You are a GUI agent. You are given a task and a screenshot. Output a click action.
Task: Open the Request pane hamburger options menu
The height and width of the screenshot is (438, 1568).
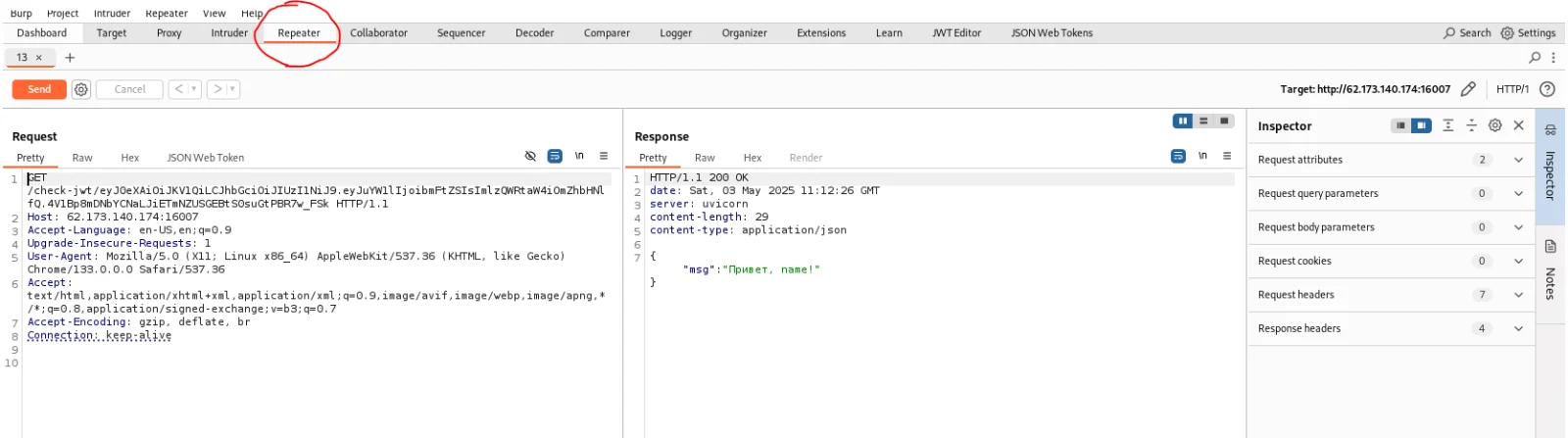coord(604,156)
